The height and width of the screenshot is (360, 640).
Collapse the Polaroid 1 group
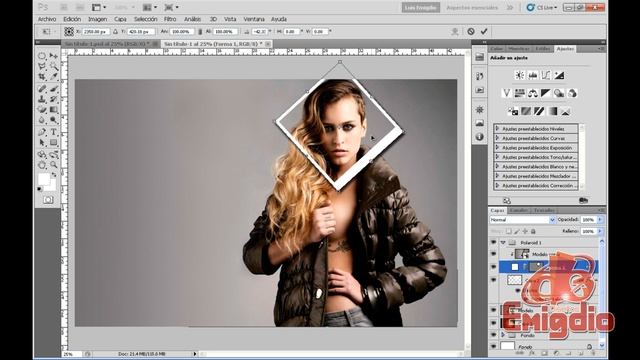pos(503,242)
